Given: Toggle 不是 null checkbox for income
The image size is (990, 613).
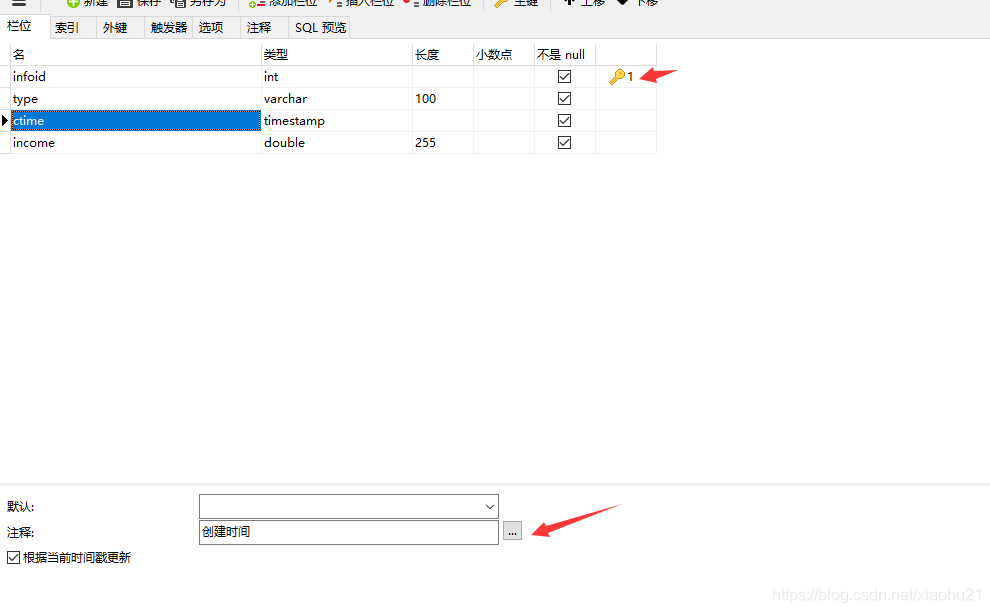Looking at the screenshot, I should [564, 143].
